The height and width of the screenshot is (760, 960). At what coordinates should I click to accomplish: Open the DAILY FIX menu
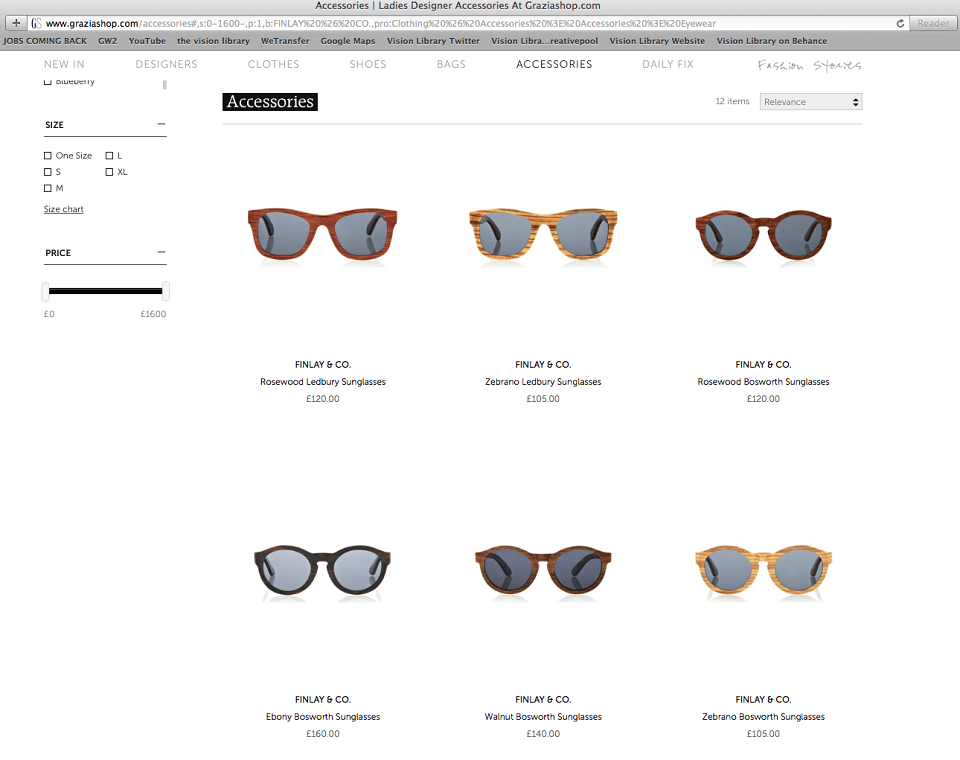tap(668, 64)
